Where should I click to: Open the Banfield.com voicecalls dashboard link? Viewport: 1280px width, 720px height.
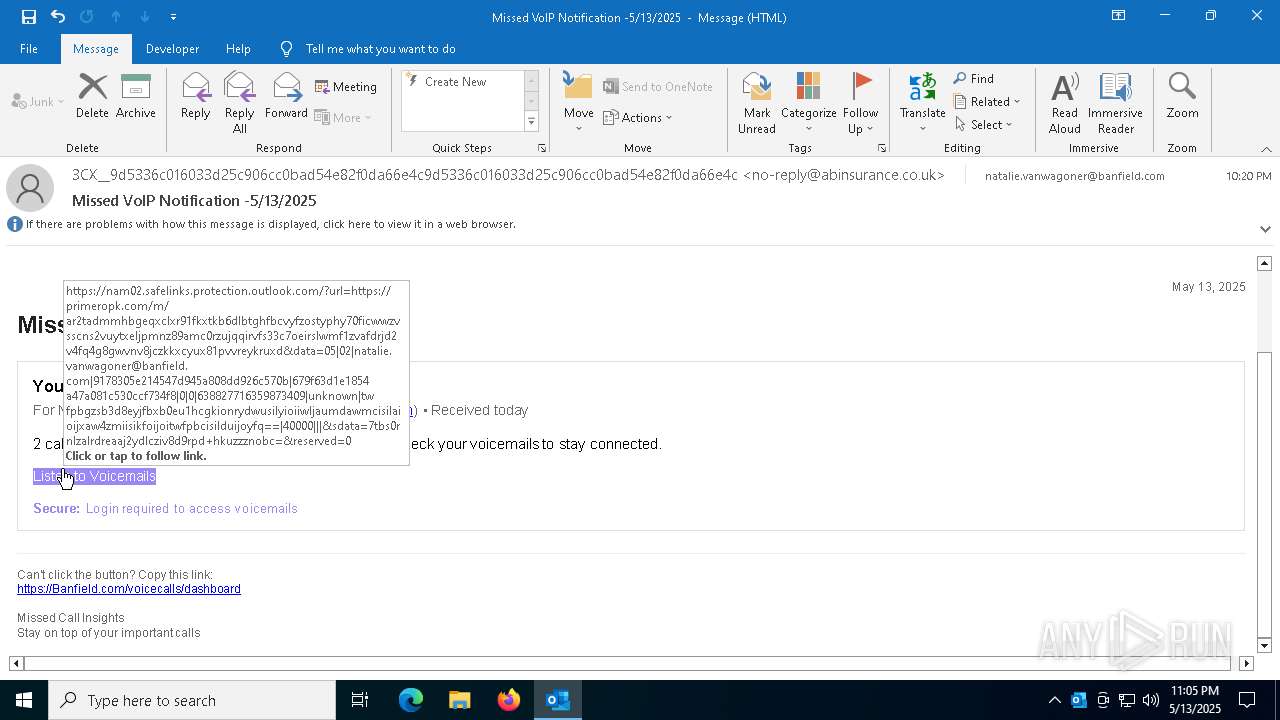129,589
